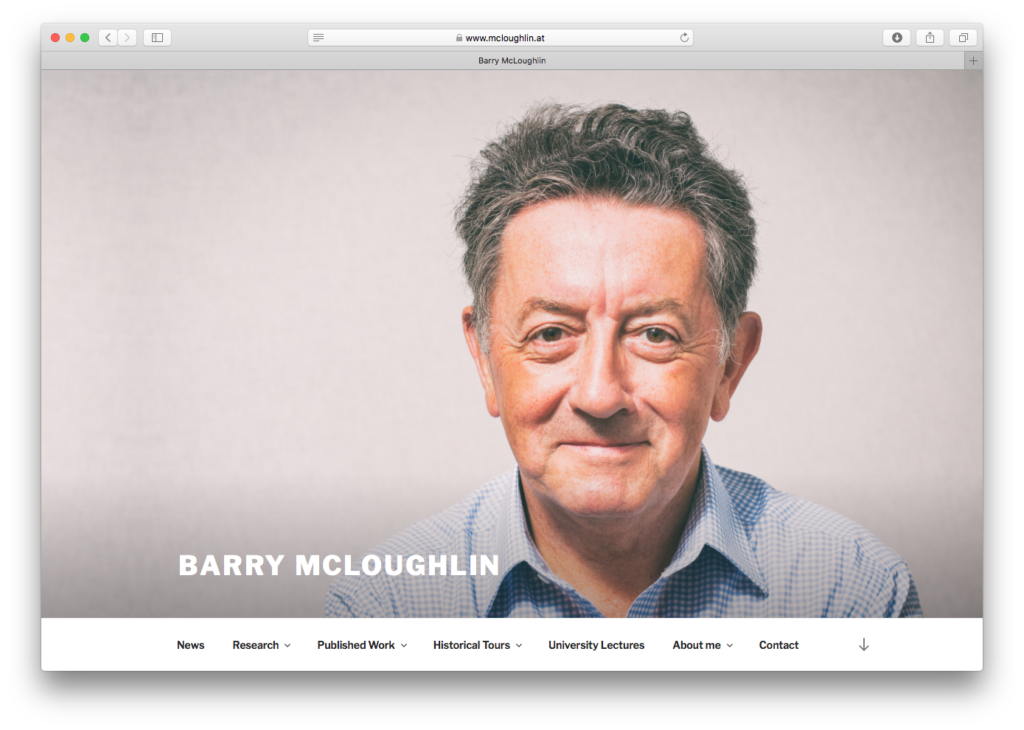This screenshot has height=730, width=1024.
Task: Open the About me menu item
Action: tap(697, 645)
